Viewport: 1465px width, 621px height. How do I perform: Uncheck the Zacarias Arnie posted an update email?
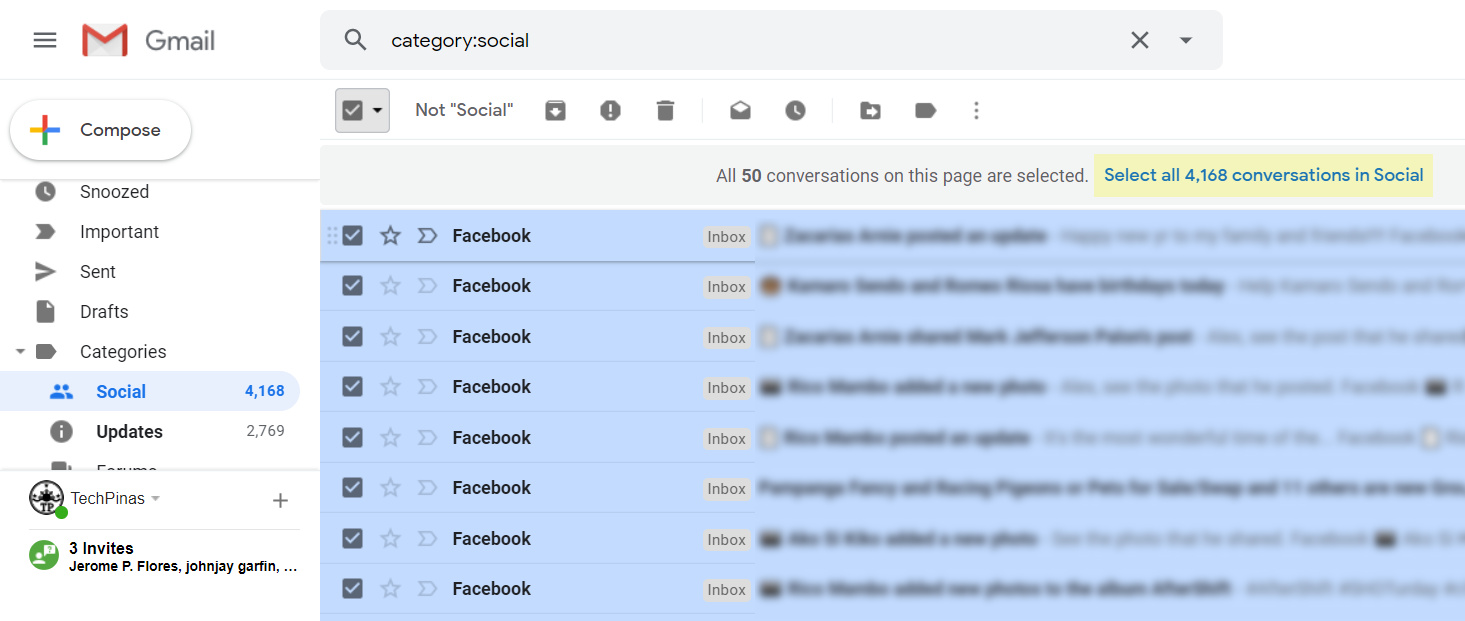pyautogui.click(x=352, y=236)
